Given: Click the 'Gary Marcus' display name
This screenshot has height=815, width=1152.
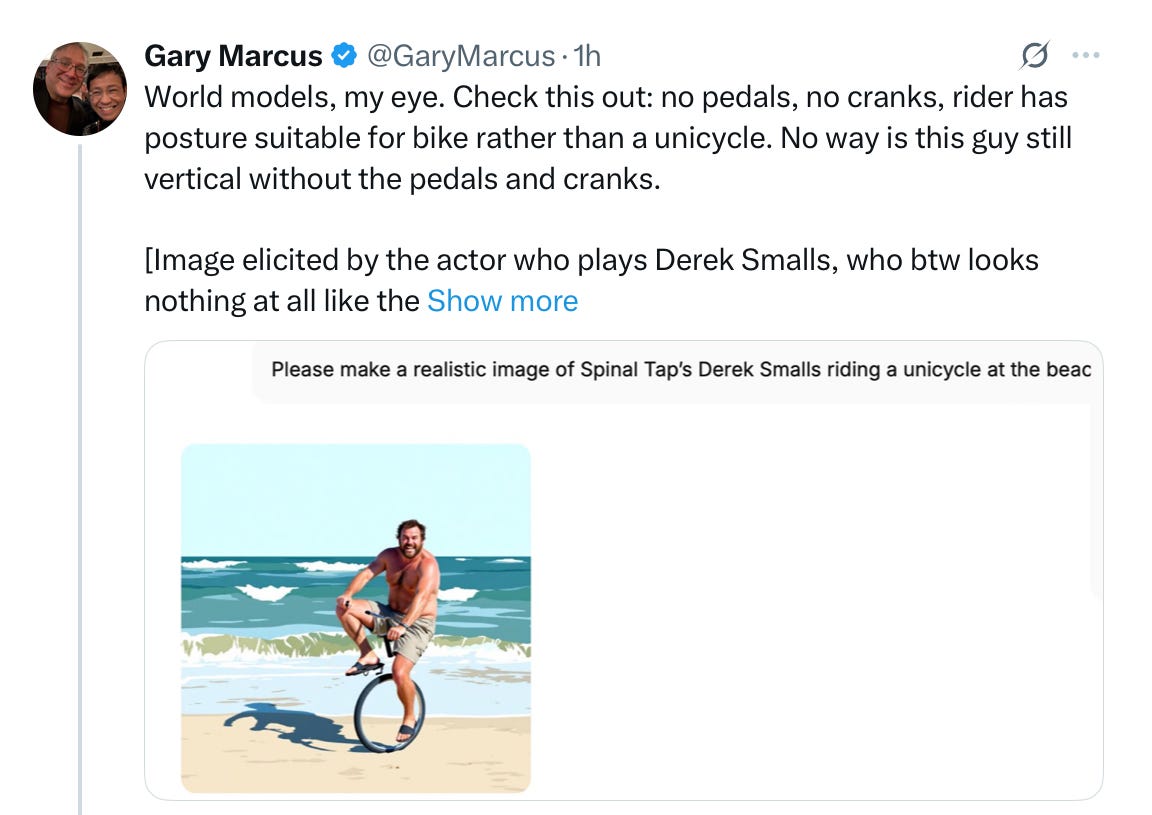Looking at the screenshot, I should (x=233, y=56).
